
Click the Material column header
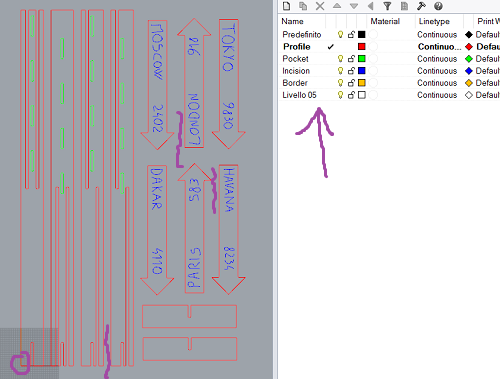pos(385,21)
